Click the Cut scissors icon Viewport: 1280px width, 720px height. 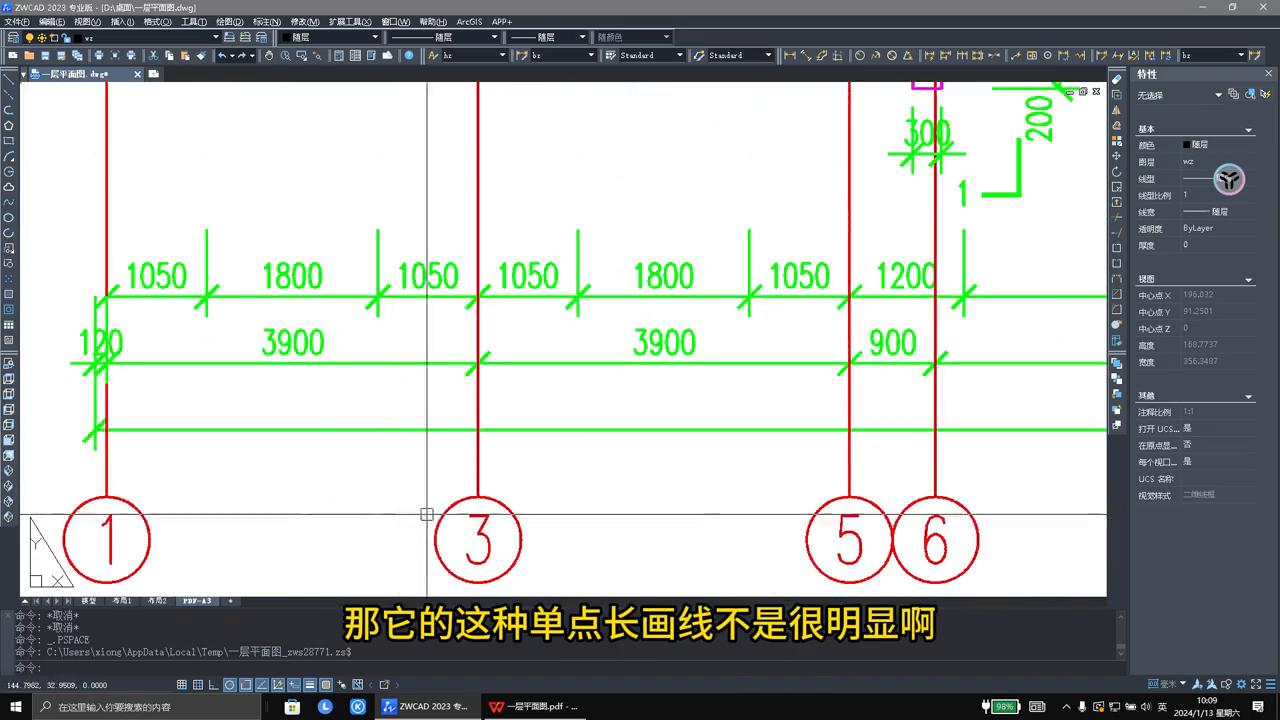(153, 55)
